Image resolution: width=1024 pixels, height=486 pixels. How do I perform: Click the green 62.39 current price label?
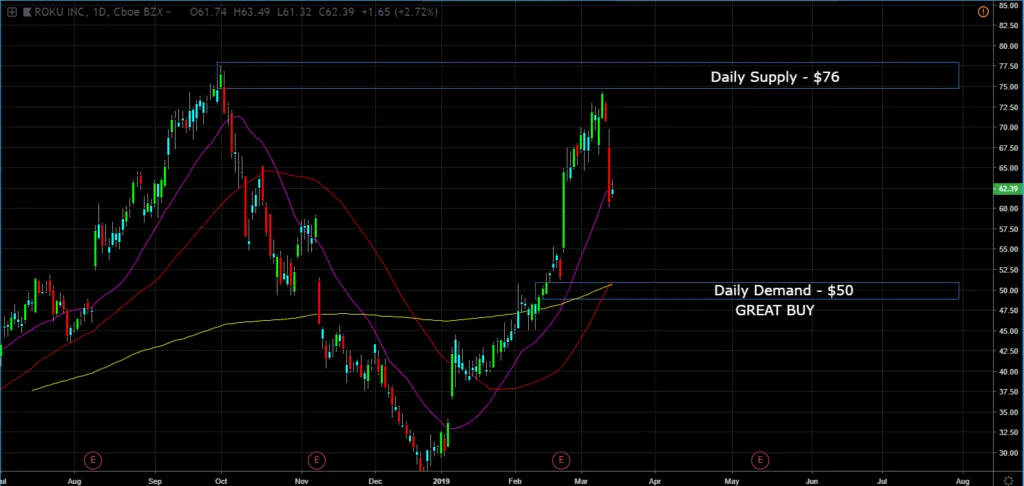(1008, 189)
